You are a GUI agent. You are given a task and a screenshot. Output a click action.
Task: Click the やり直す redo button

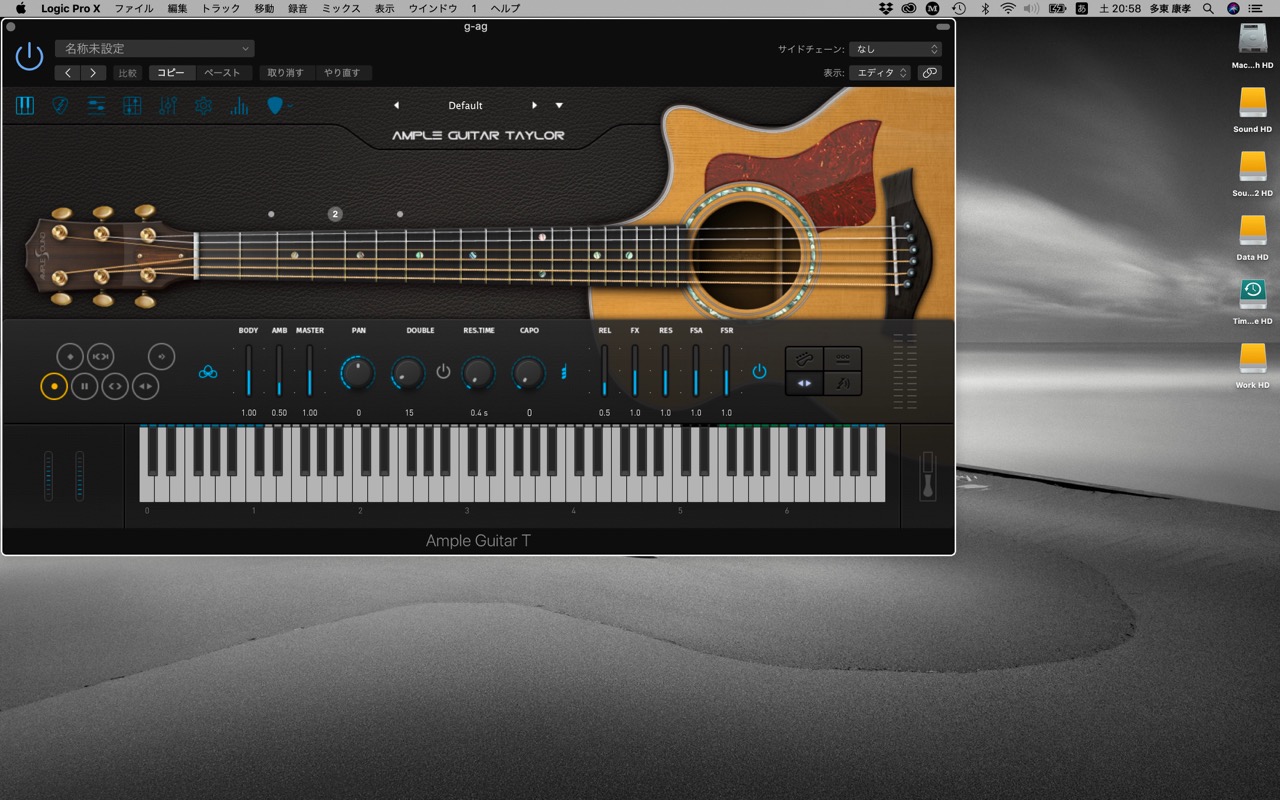coord(342,73)
